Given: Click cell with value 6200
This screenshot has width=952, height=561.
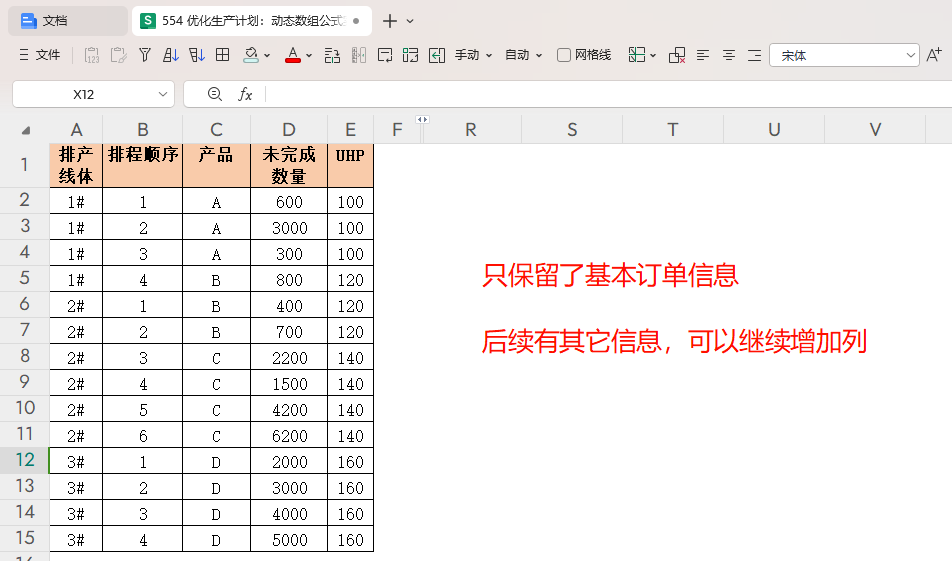Looking at the screenshot, I should [289, 435].
